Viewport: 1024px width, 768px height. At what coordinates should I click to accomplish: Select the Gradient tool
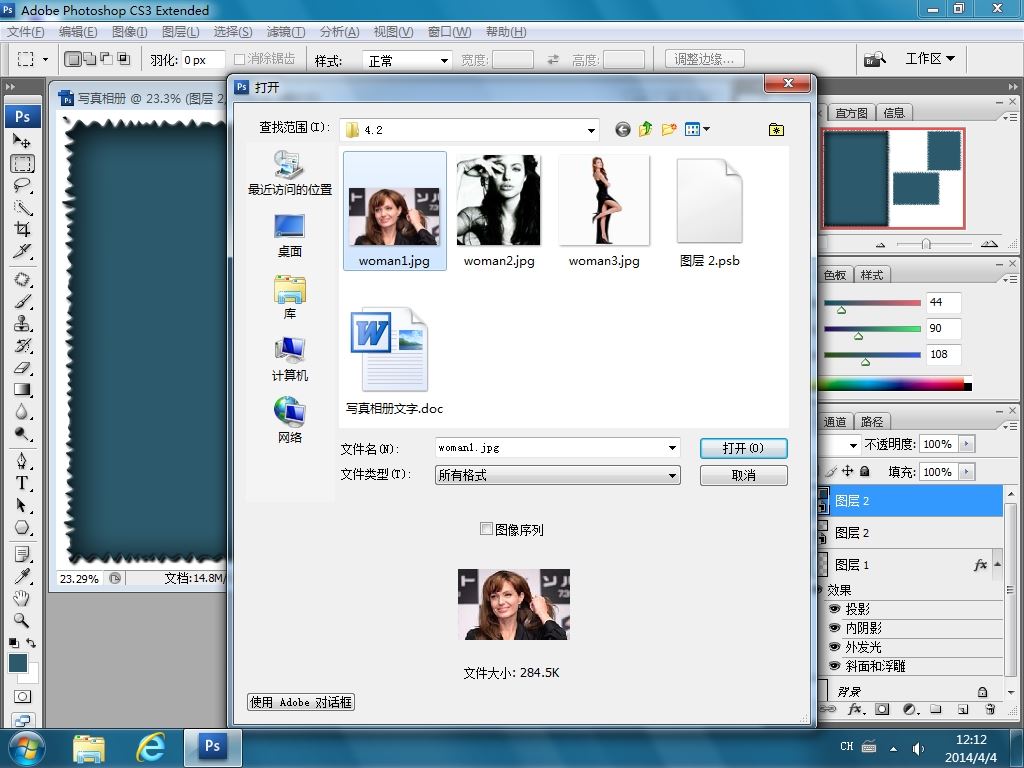(x=22, y=390)
